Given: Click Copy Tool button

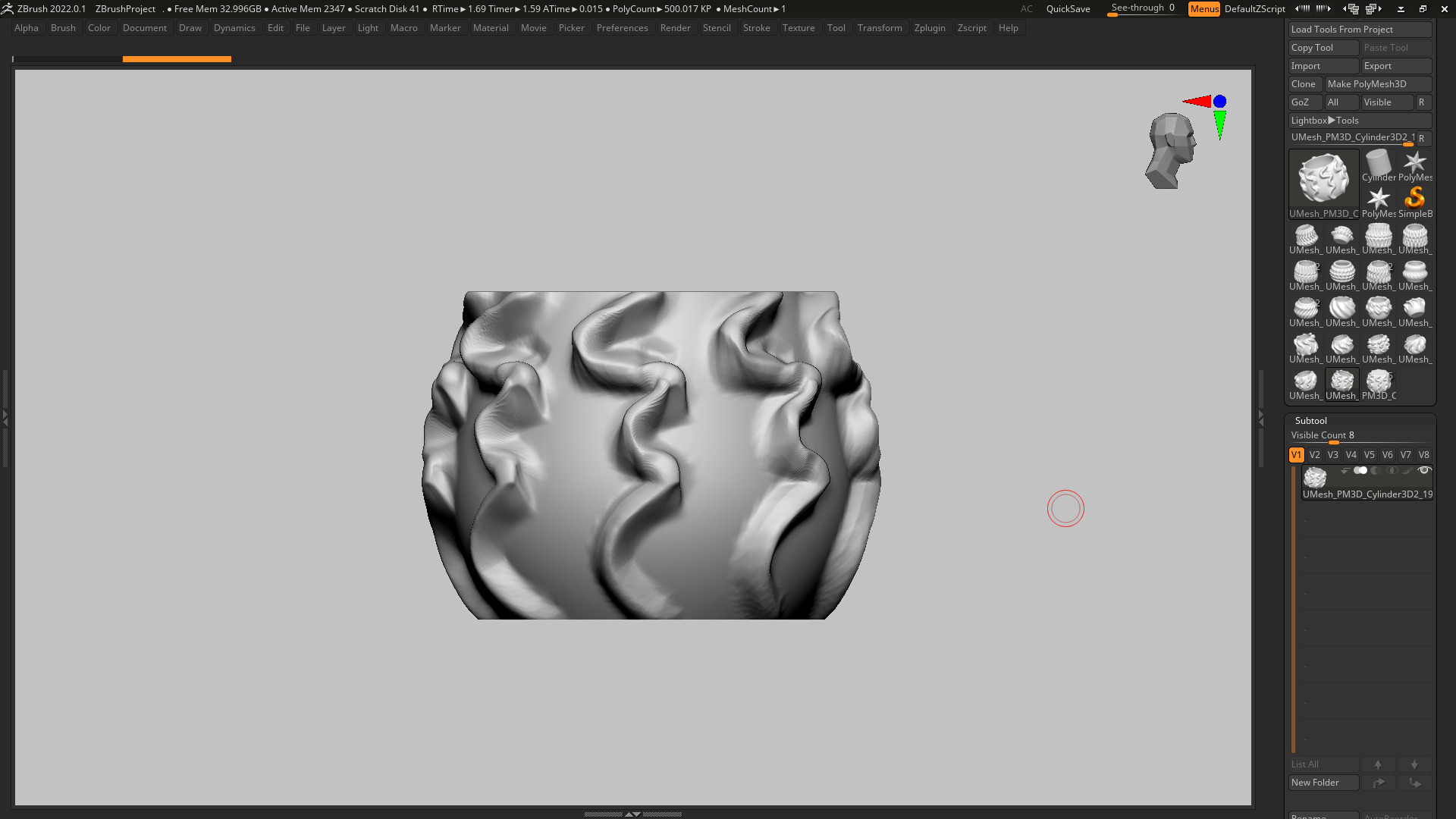Looking at the screenshot, I should click(x=1323, y=48).
